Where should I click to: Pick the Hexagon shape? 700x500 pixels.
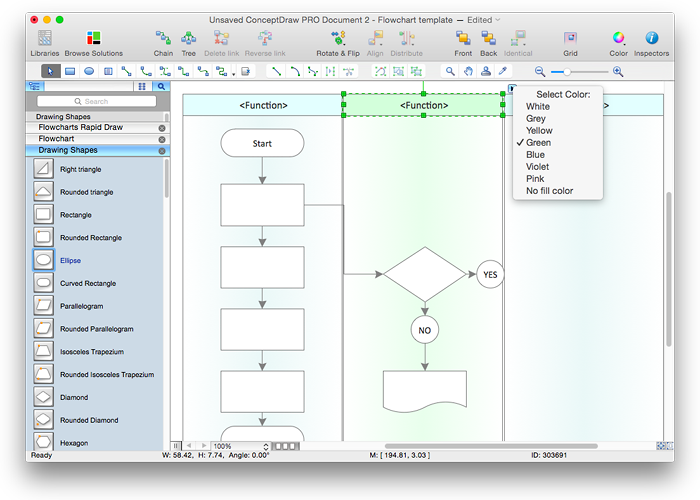[43, 442]
